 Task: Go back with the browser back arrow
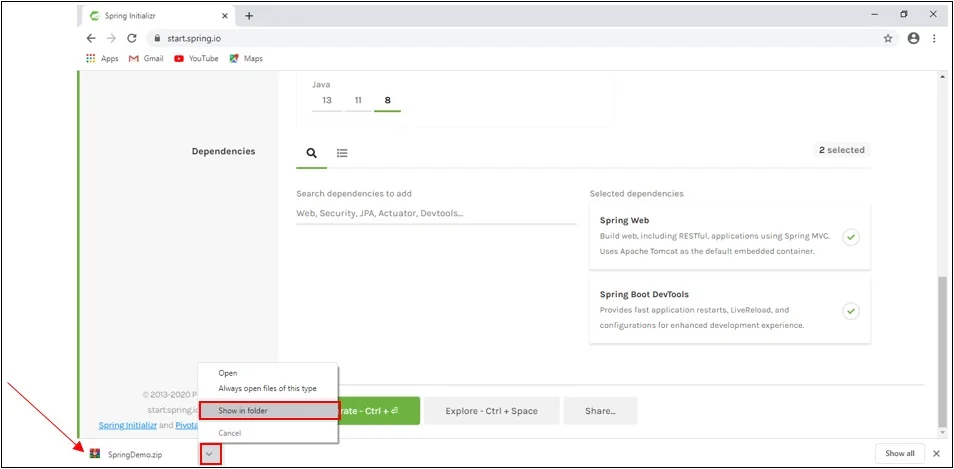pyautogui.click(x=91, y=38)
